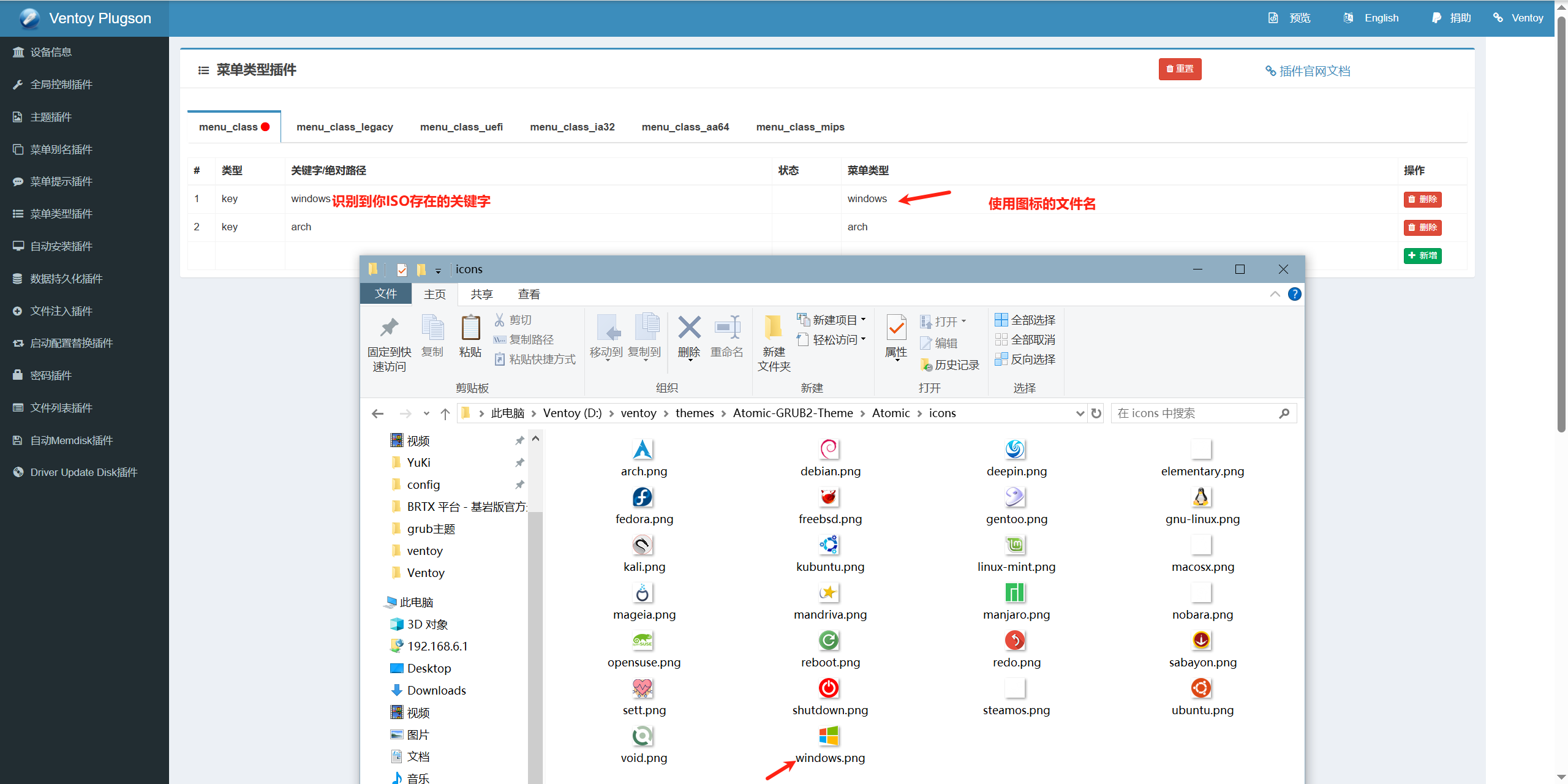Viewport: 1568px width, 784px height.
Task: Select the Downloads folder in navigation tree
Action: pyautogui.click(x=436, y=690)
